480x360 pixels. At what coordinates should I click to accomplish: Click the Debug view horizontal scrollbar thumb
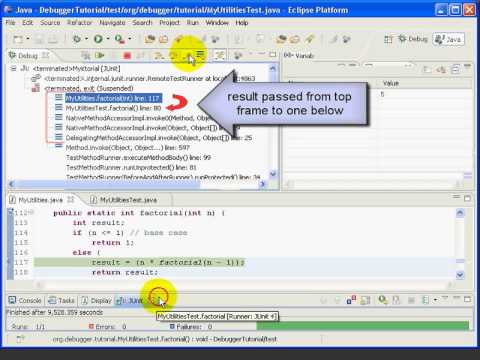[107, 184]
